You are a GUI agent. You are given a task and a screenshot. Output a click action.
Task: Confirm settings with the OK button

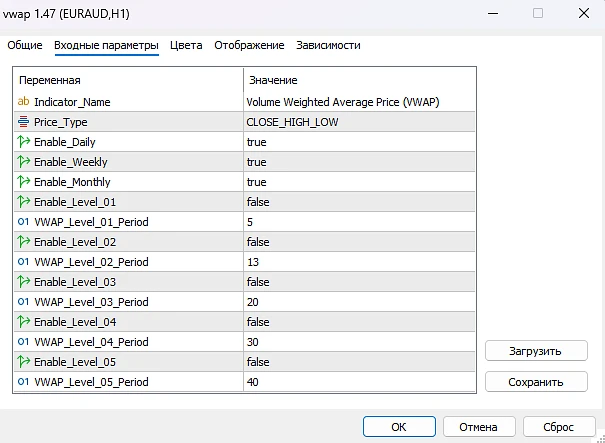[x=398, y=426]
